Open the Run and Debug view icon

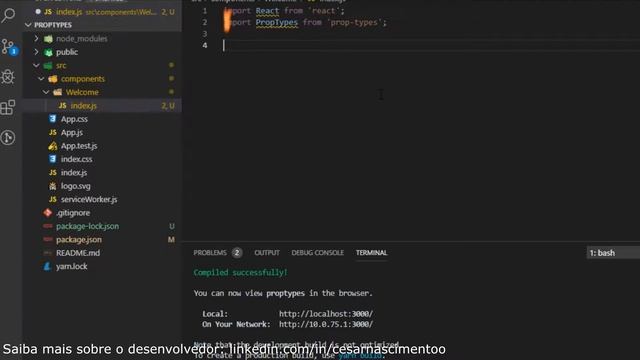[8, 77]
